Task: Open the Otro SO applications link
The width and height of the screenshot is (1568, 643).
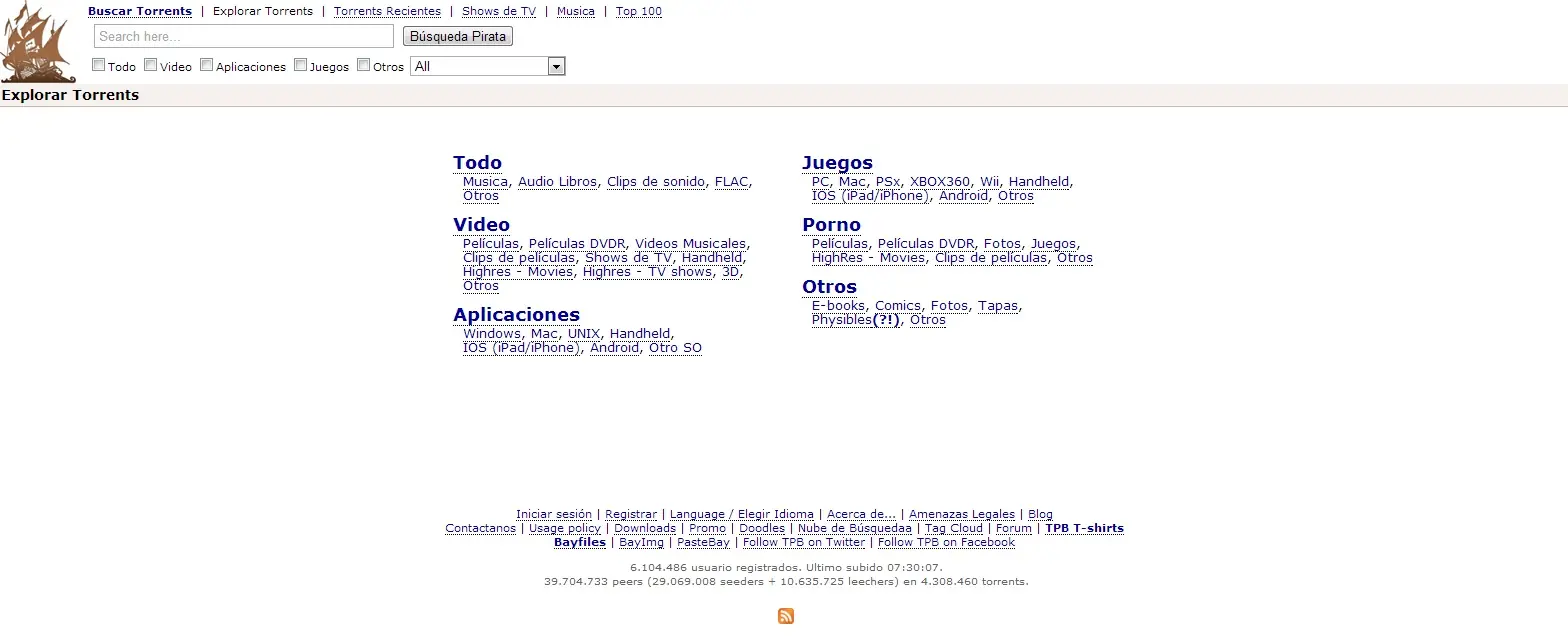Action: pos(675,348)
